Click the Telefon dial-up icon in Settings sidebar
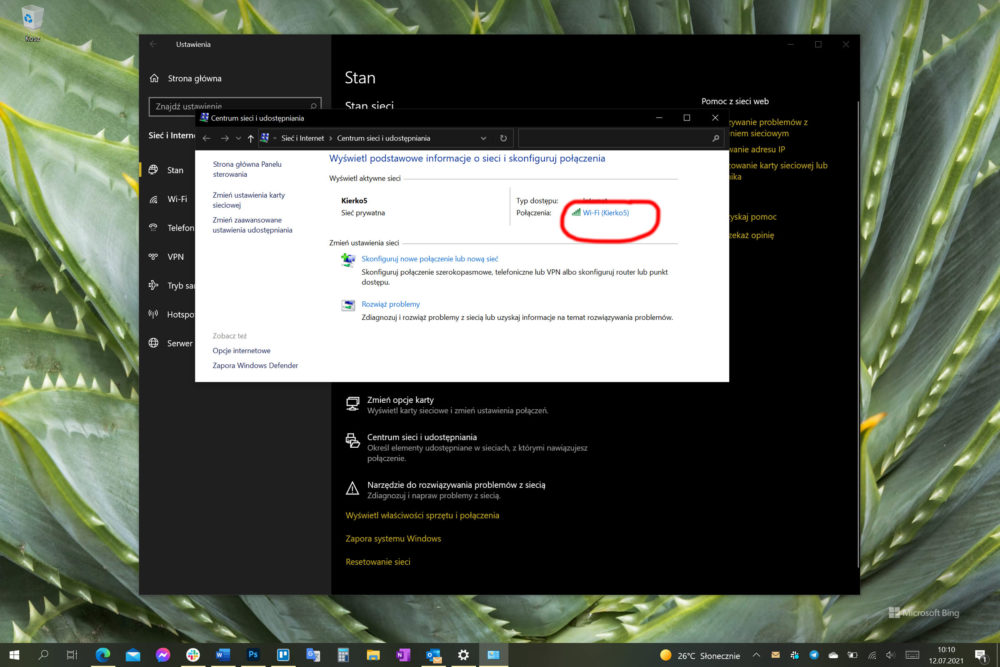Viewport: 1000px width, 667px height. (153, 228)
